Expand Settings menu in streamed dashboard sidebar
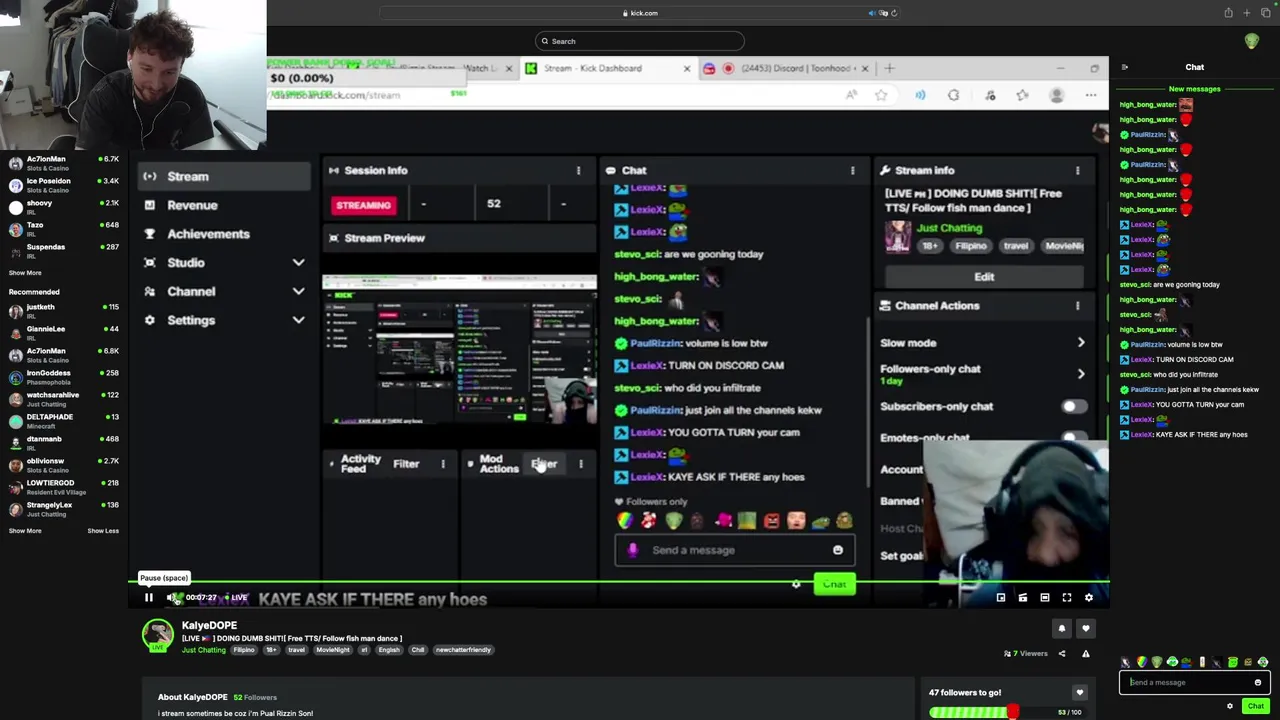Screen dimensions: 1280x720 tap(298, 321)
